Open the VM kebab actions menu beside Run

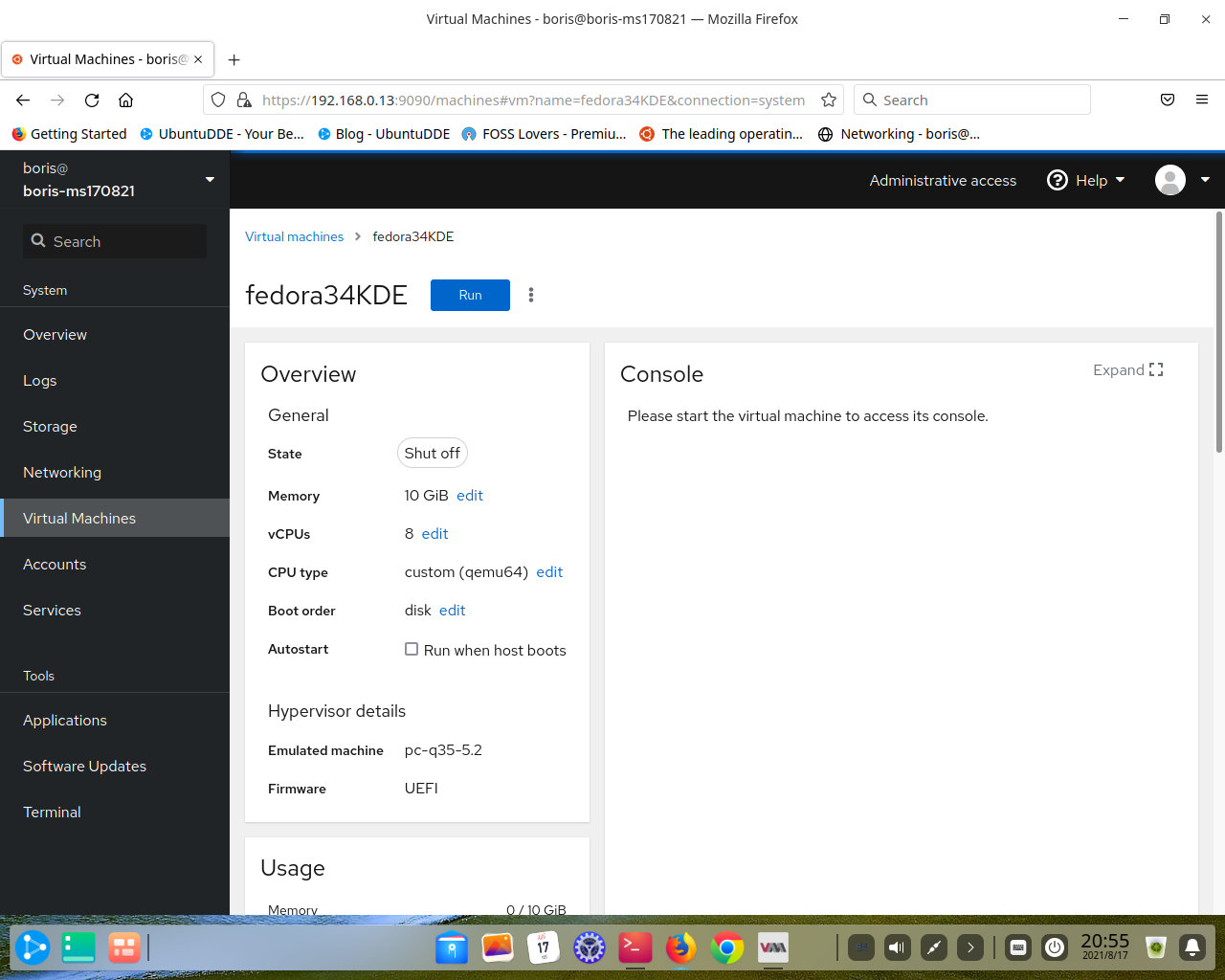531,295
